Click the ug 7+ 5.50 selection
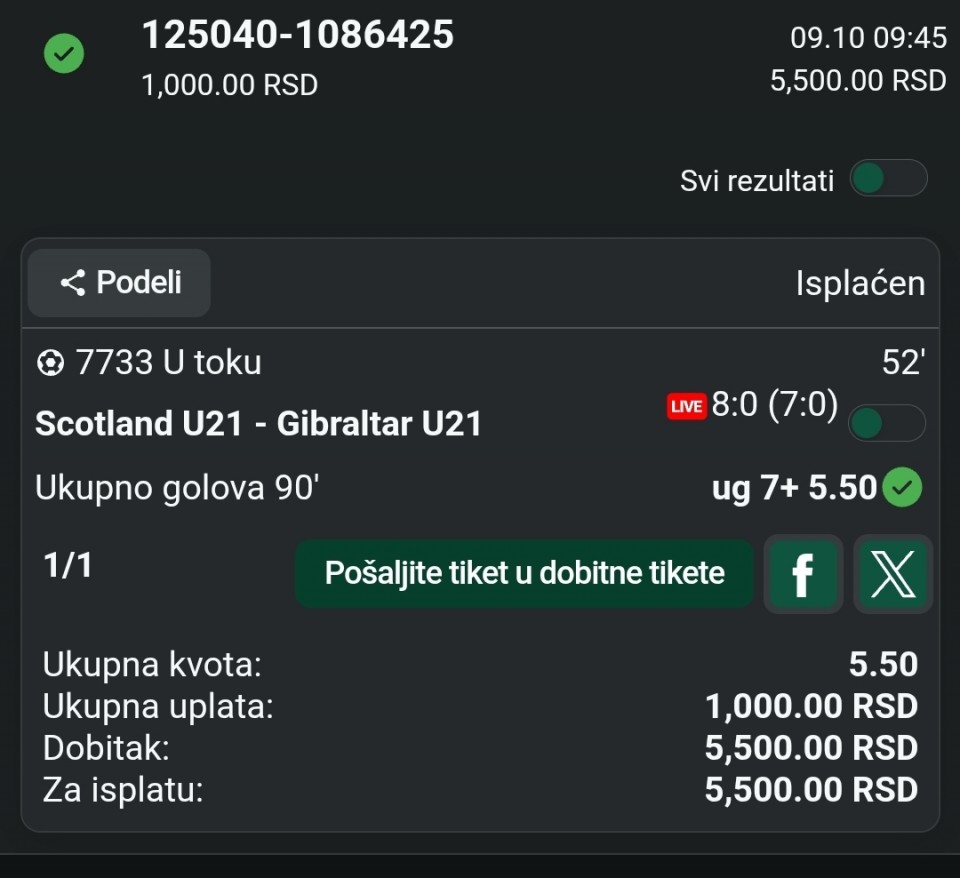This screenshot has width=960, height=878. pos(794,488)
